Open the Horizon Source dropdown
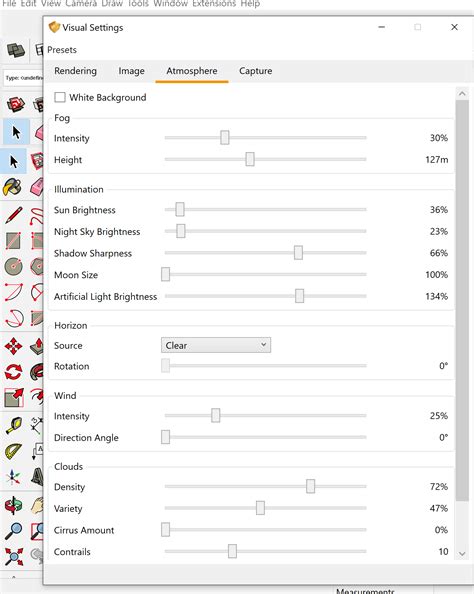The width and height of the screenshot is (474, 594). [x=216, y=345]
